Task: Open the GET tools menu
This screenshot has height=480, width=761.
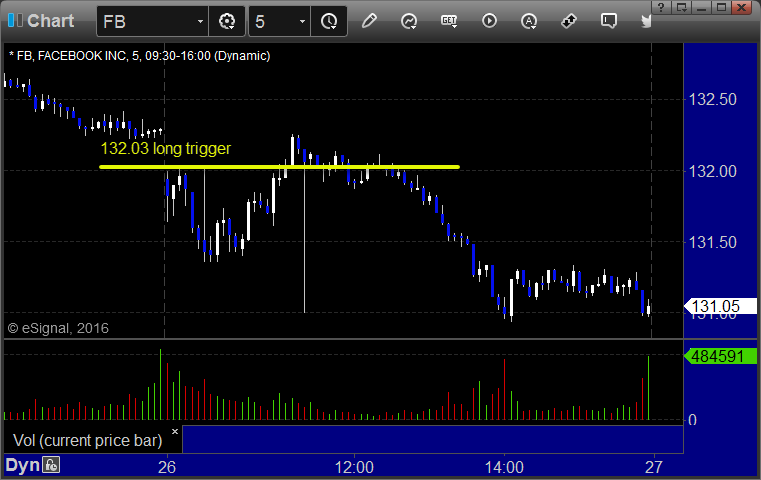Action: (x=449, y=21)
